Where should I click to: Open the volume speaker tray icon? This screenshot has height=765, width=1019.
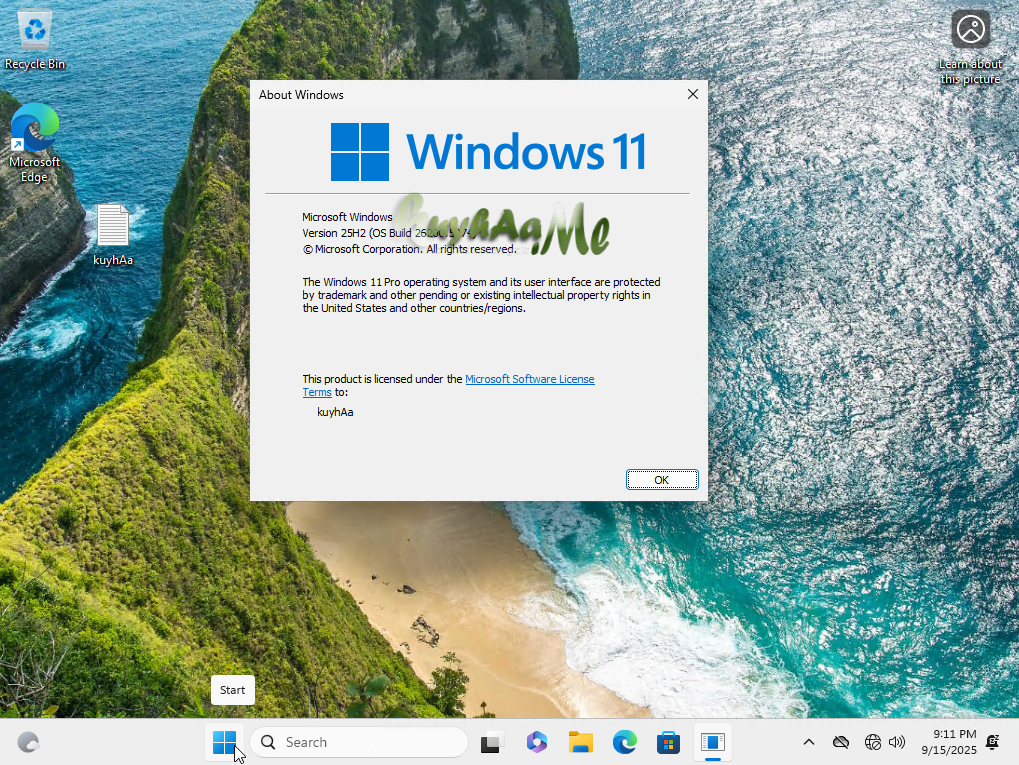(x=897, y=742)
